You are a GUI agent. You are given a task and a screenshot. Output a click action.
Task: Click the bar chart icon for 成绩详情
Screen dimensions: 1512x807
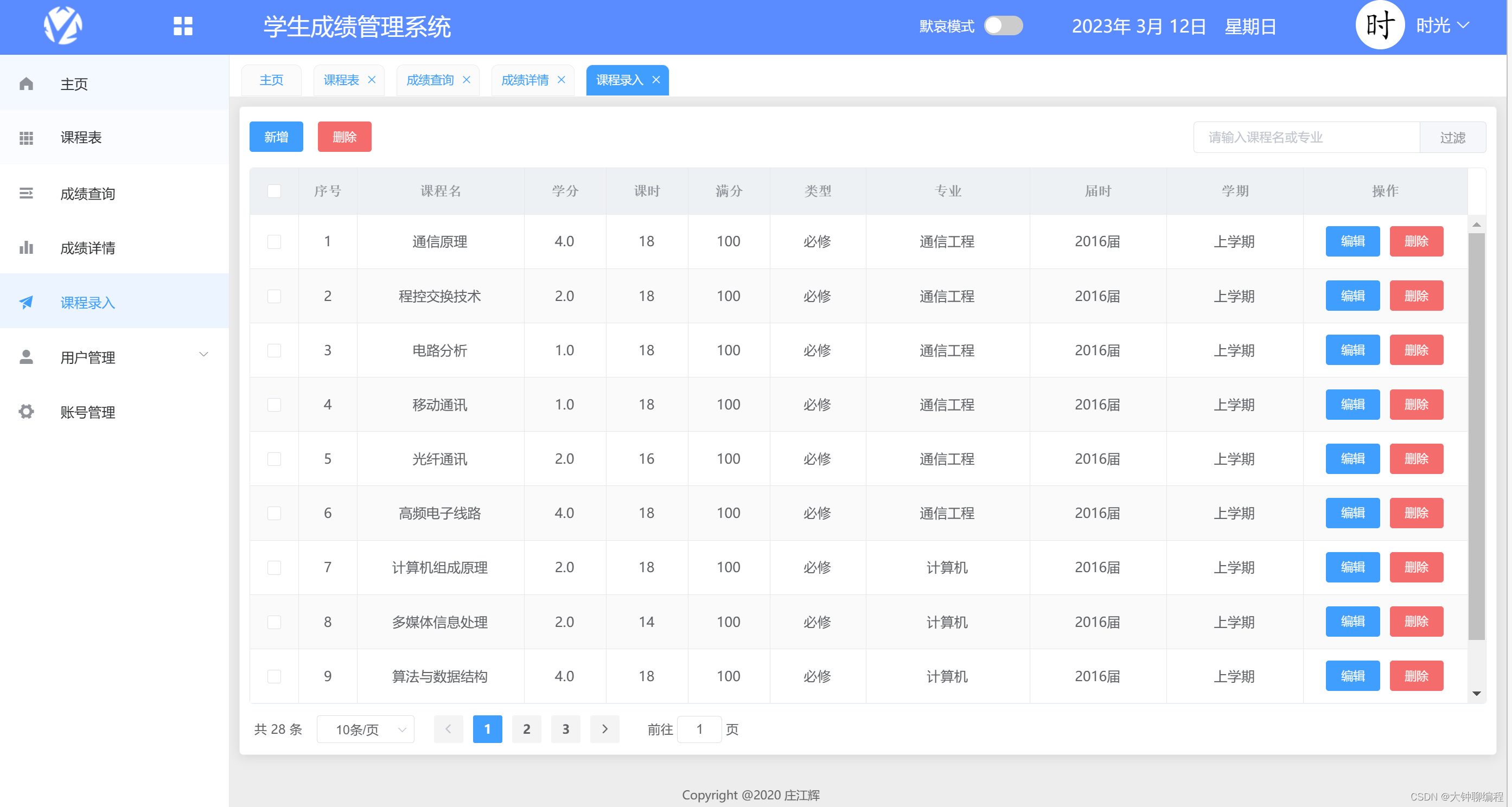coord(27,248)
